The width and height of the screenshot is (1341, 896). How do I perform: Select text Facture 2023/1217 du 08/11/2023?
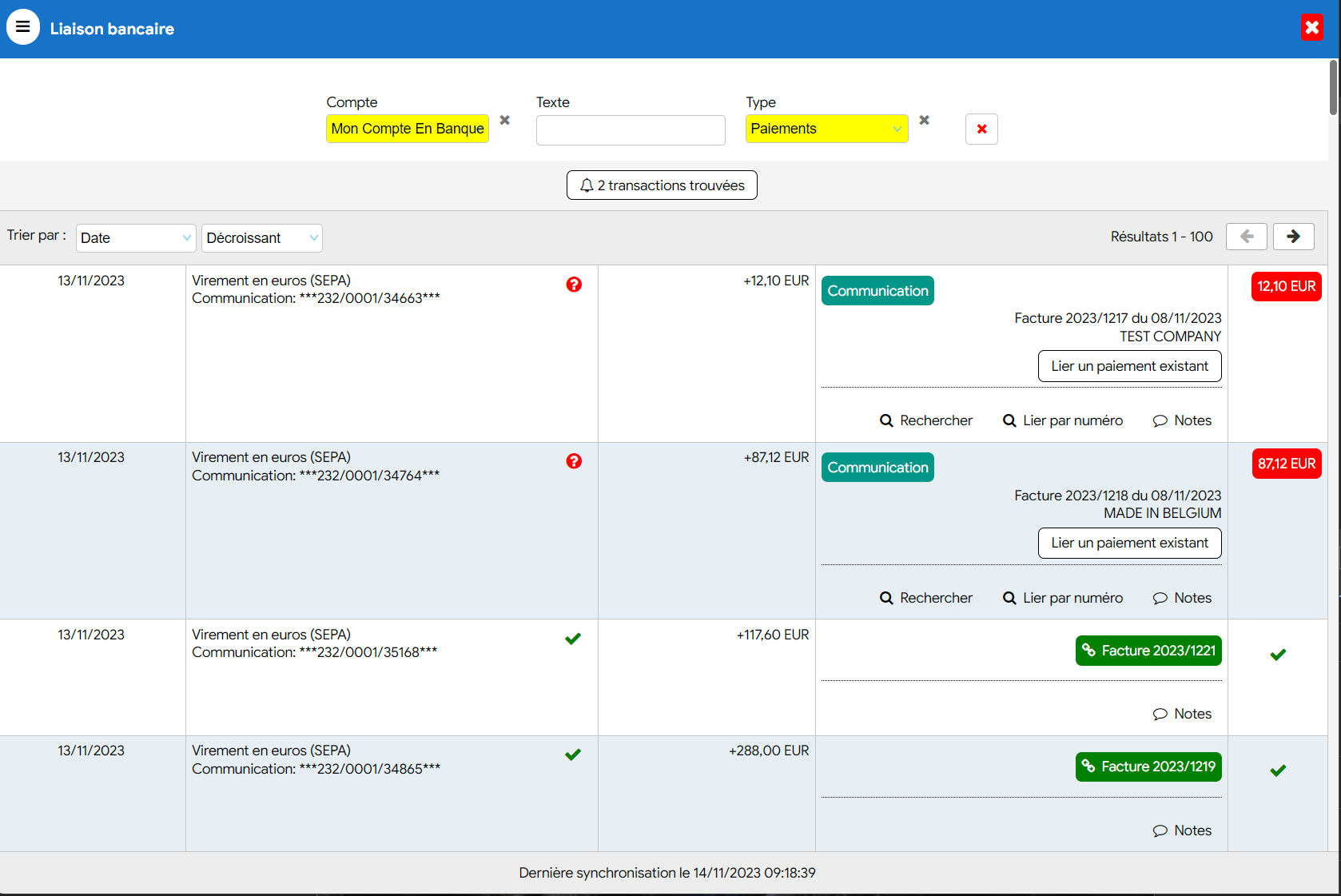coord(1118,318)
